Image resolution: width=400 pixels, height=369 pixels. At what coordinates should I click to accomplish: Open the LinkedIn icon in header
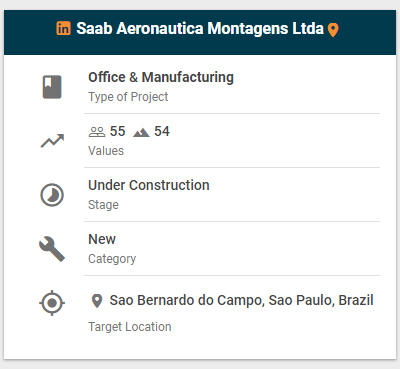[x=63, y=28]
